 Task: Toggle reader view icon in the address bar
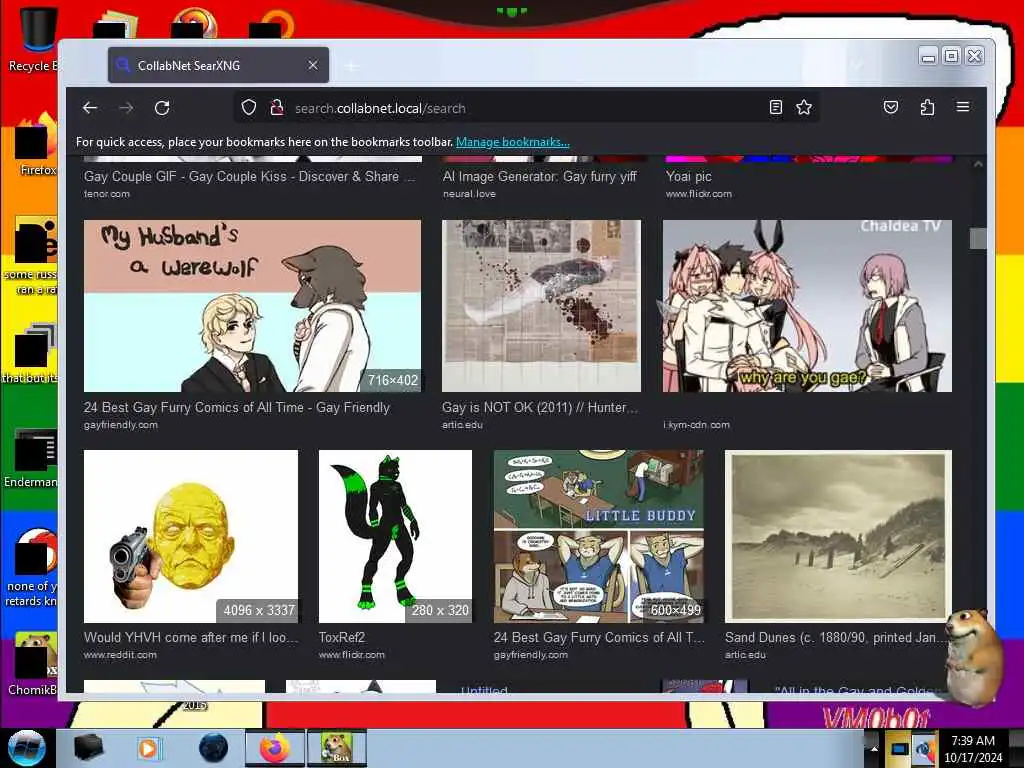775,107
